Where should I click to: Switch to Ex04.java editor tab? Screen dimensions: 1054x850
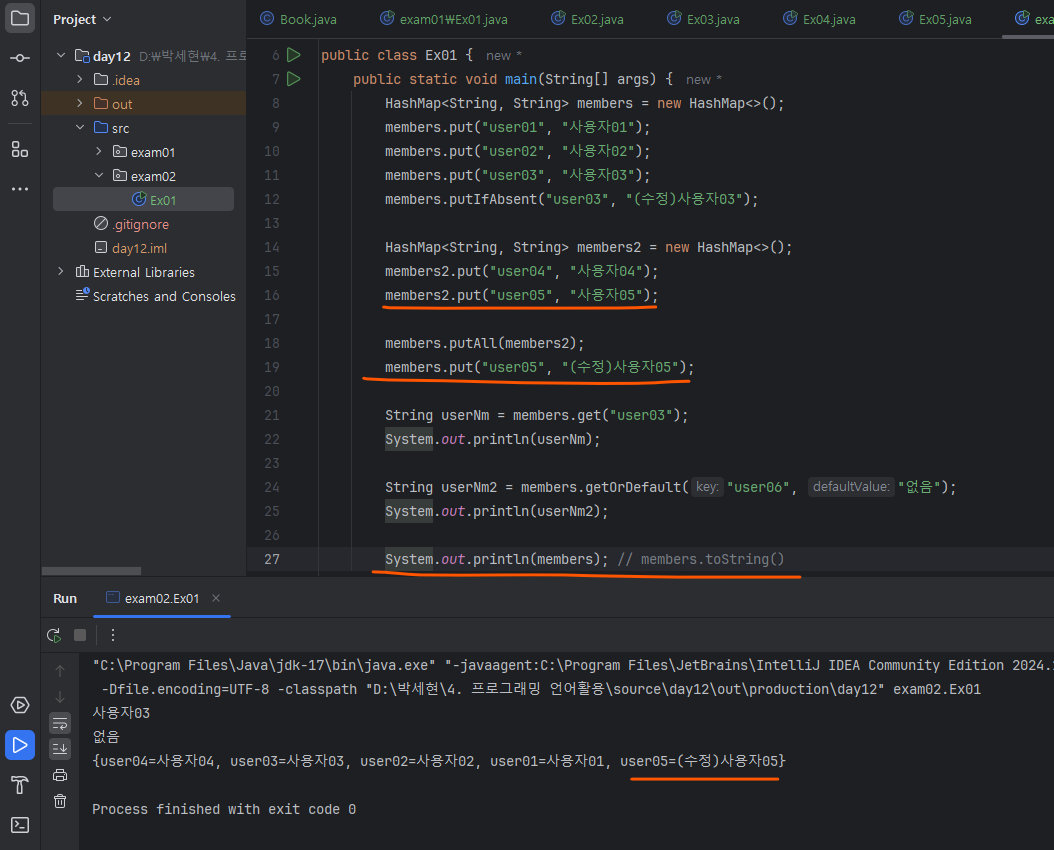(x=819, y=19)
